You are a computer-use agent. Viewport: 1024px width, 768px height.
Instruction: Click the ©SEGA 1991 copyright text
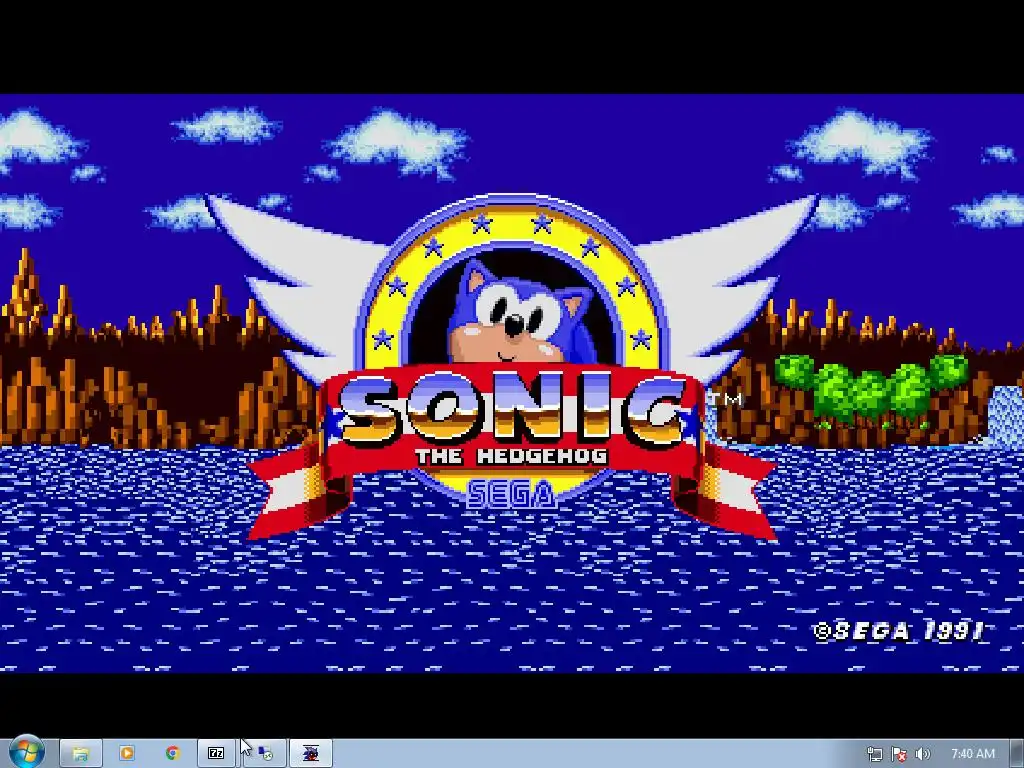(x=899, y=631)
